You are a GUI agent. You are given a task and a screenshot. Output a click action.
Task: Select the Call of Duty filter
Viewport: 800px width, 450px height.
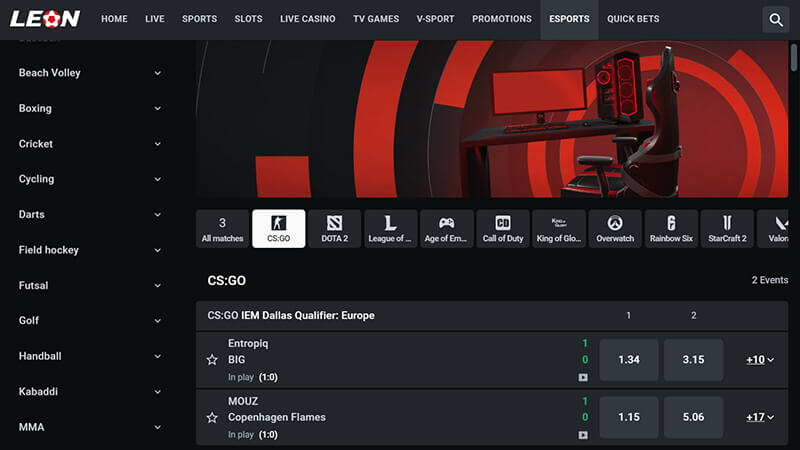pos(503,229)
